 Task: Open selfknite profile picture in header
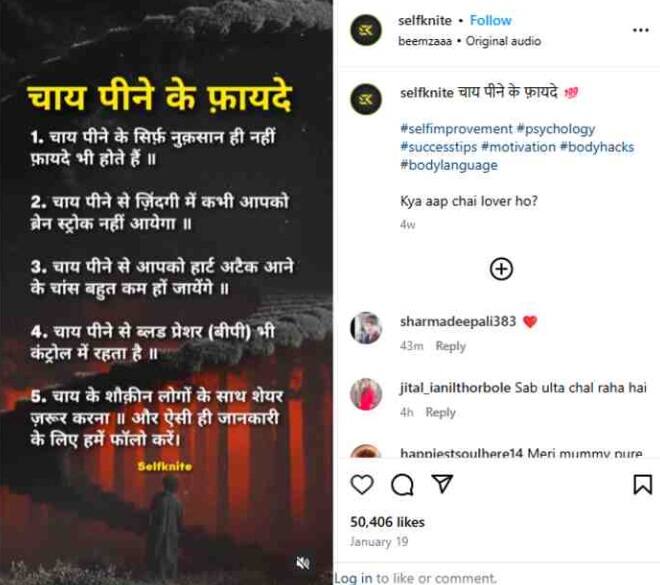pos(366,30)
